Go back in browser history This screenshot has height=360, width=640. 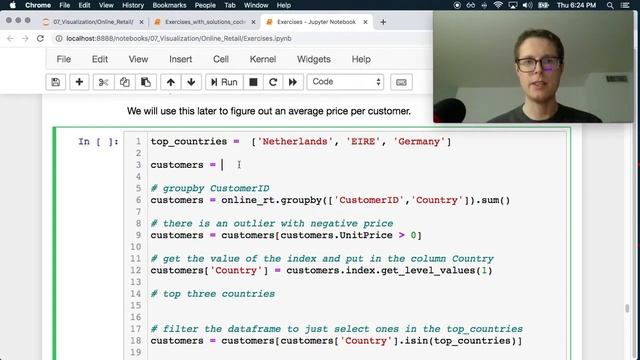[10, 38]
